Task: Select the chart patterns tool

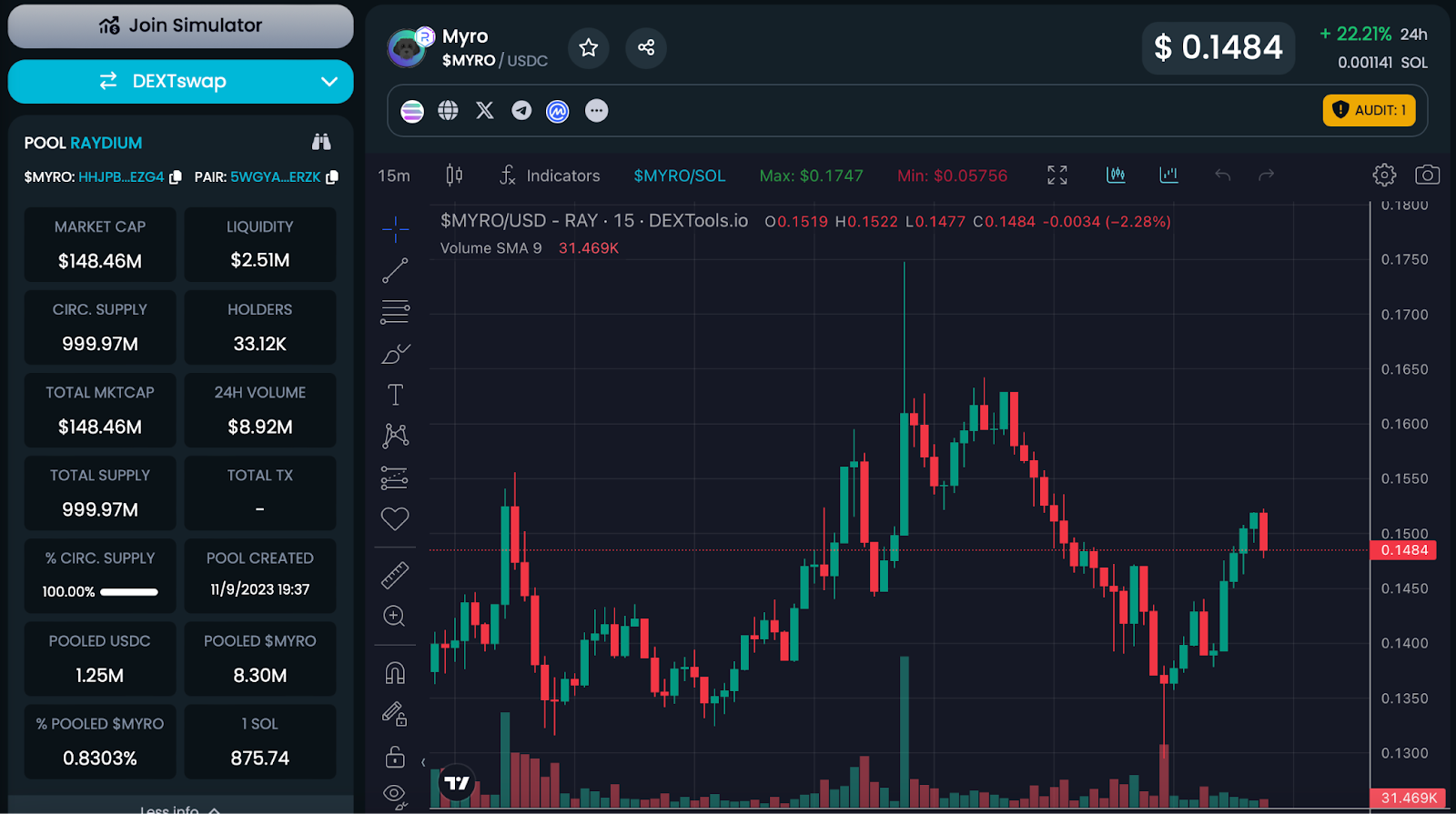Action: [395, 436]
